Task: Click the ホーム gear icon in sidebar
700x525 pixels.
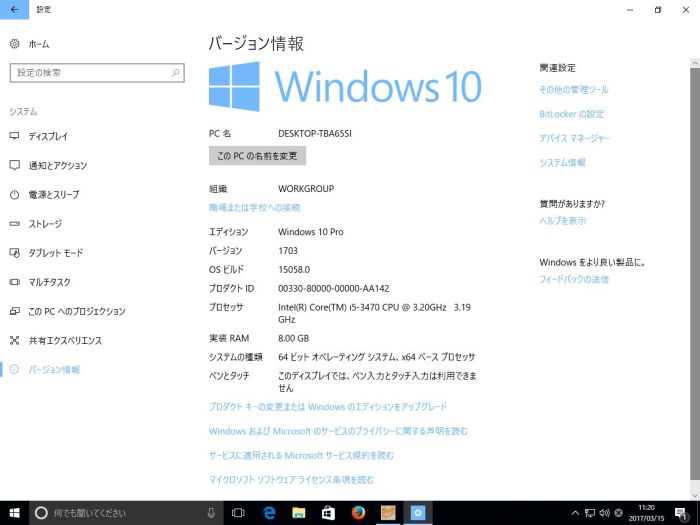Action: [14, 44]
